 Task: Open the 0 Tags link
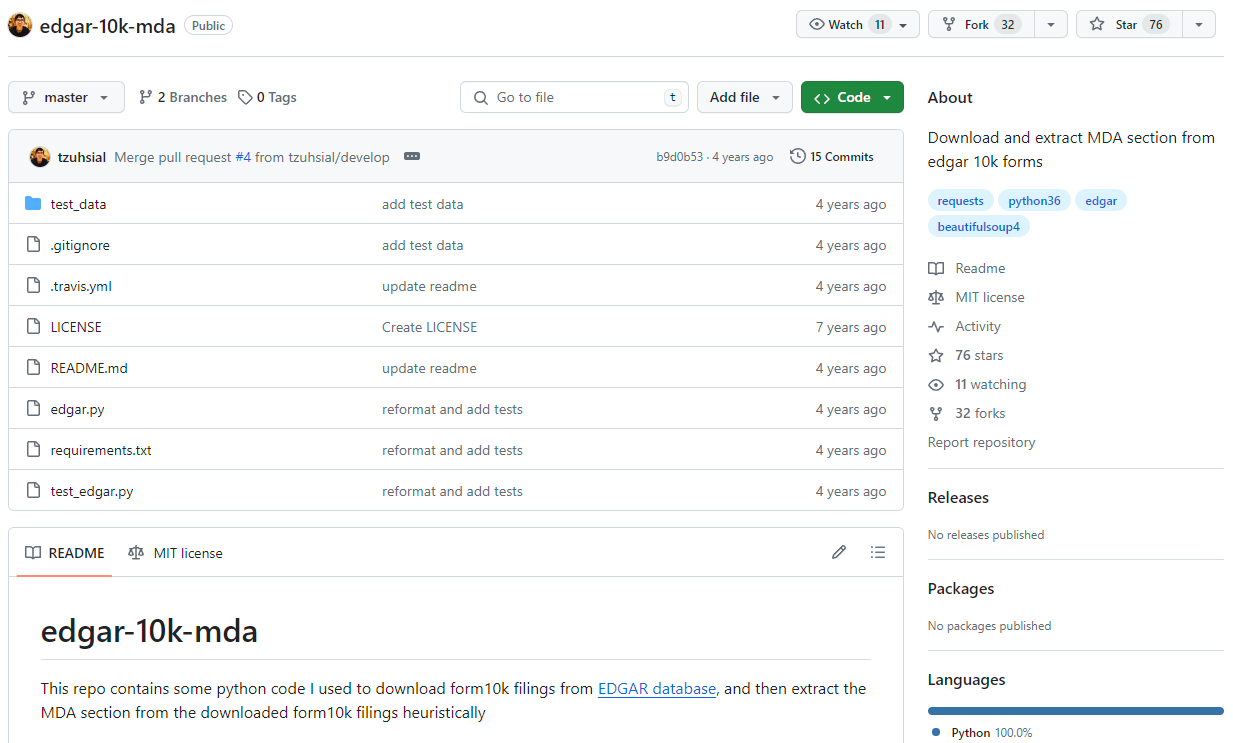click(x=267, y=97)
